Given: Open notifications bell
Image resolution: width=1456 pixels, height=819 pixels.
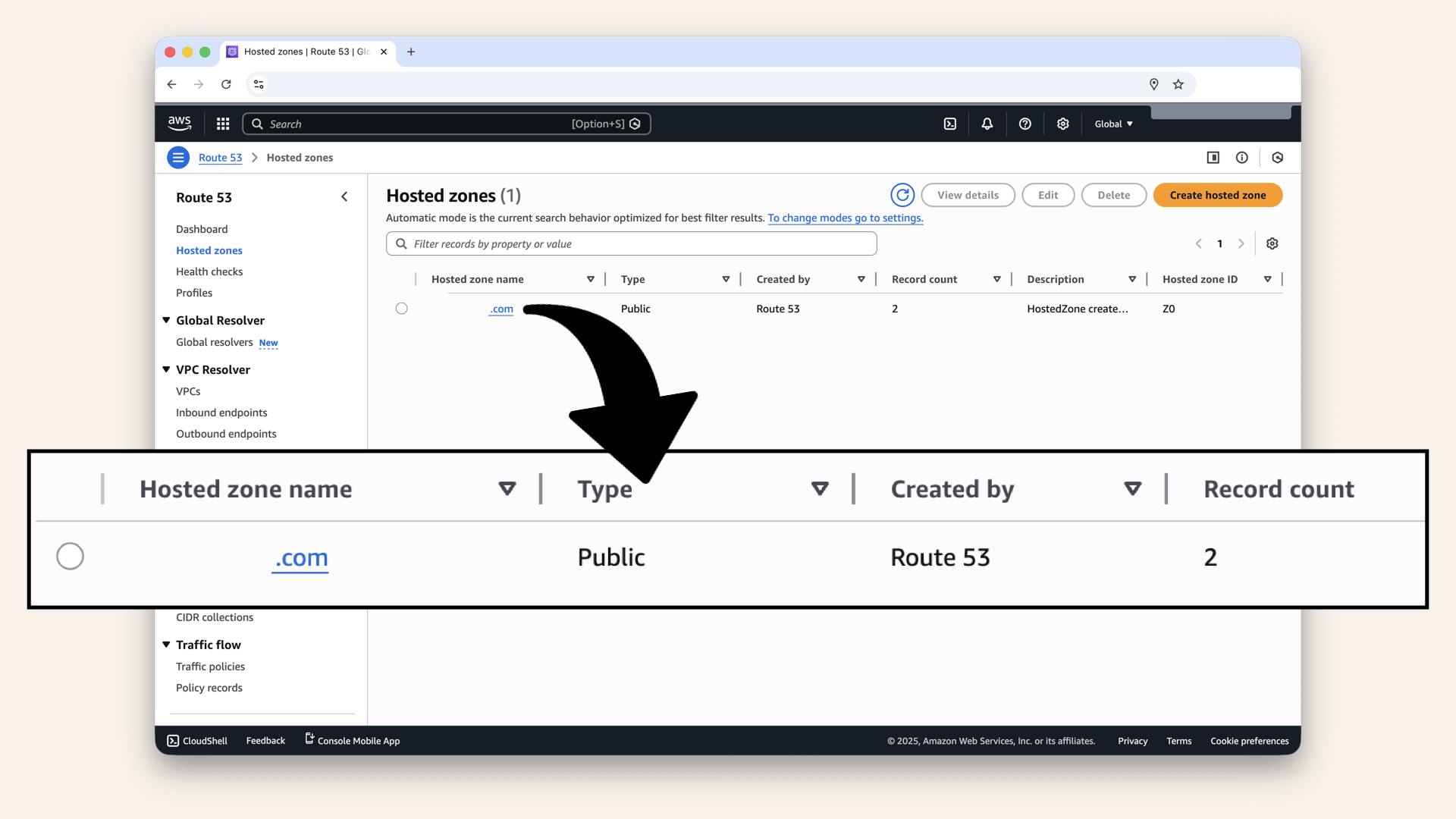Looking at the screenshot, I should [987, 124].
